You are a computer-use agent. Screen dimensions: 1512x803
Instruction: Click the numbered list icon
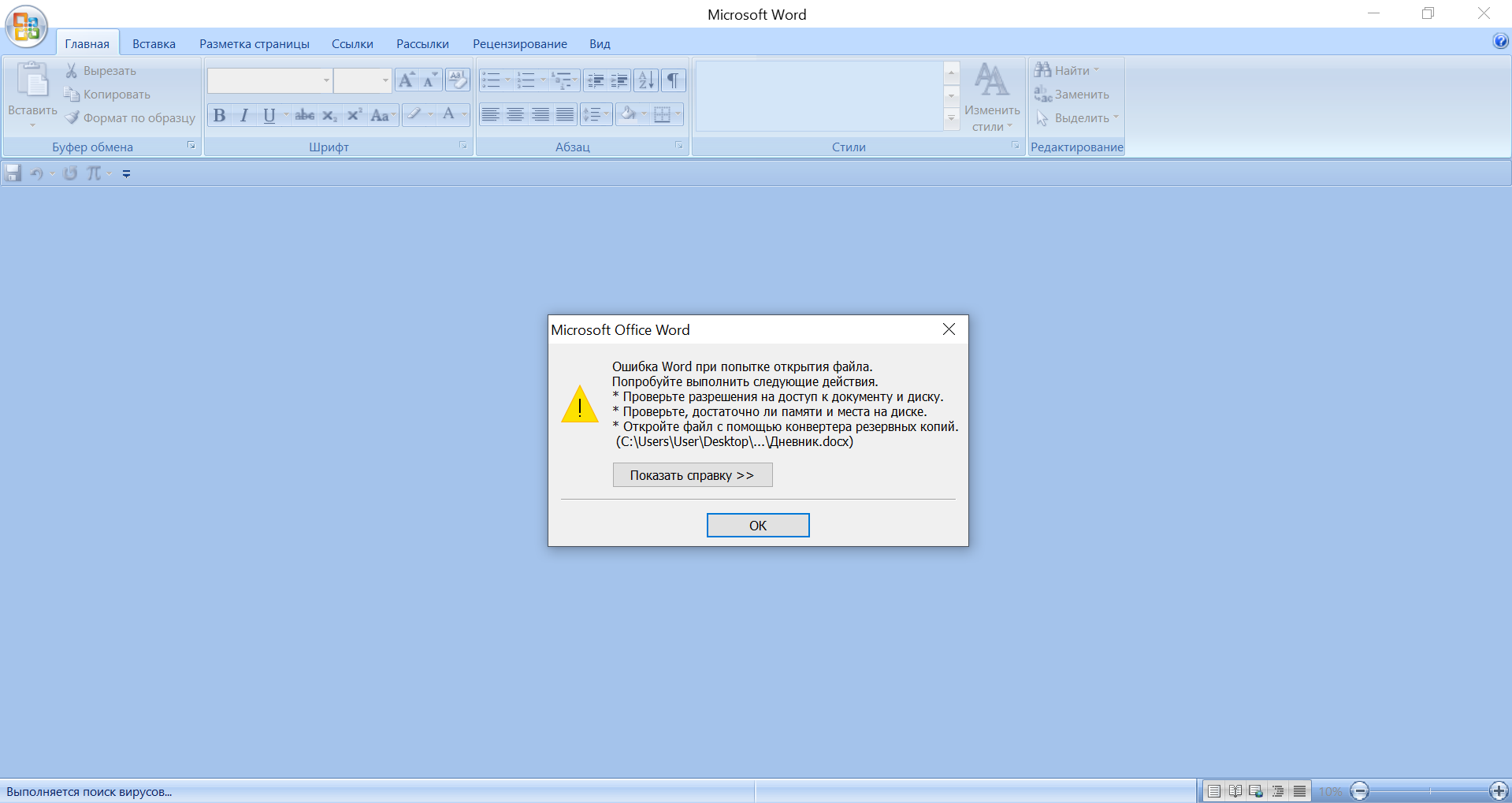tap(526, 80)
